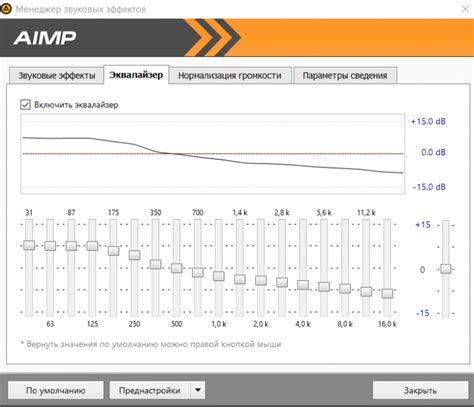Click the 16,0 k frequency label
The height and width of the screenshot is (407, 474).
[387, 324]
